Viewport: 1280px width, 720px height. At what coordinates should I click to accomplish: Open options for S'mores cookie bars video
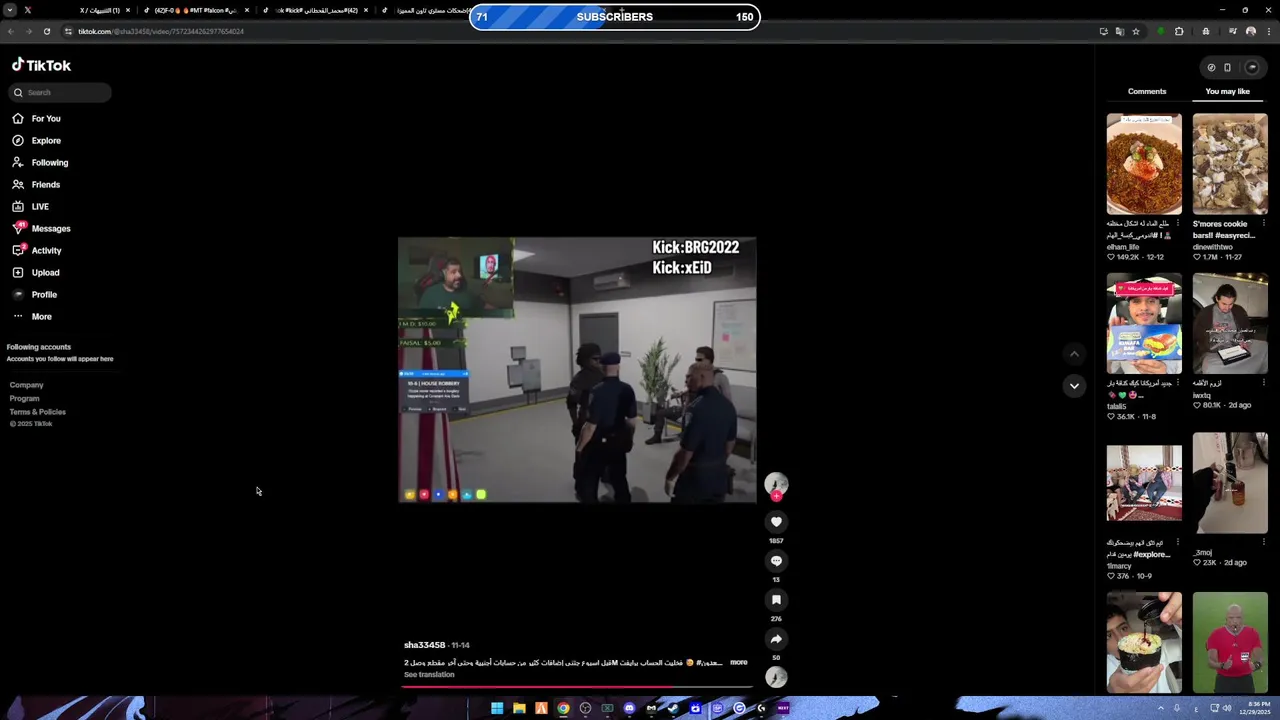(1264, 223)
